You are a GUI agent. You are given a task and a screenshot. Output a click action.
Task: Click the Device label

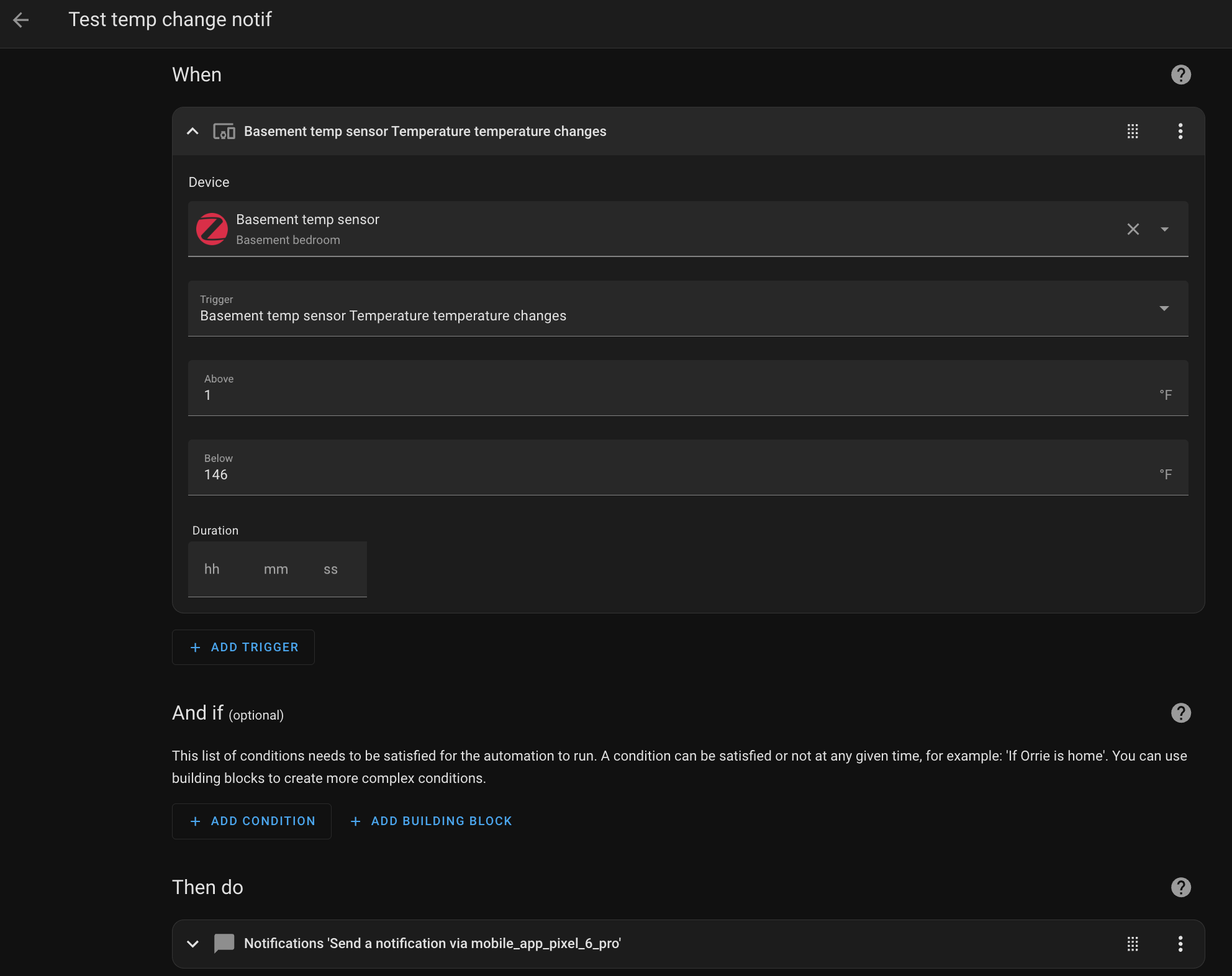click(x=209, y=183)
